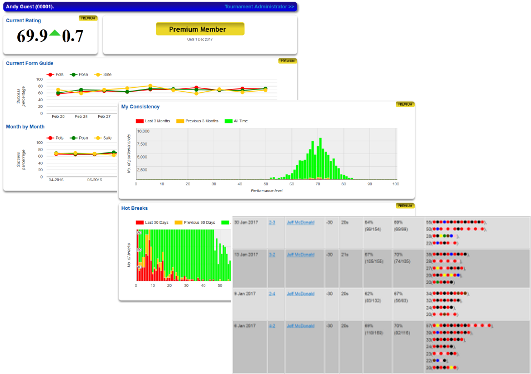531x374 pixels.
Task: Click first break ball sequence in 30 Jan 2017 row
Action: 456,223
